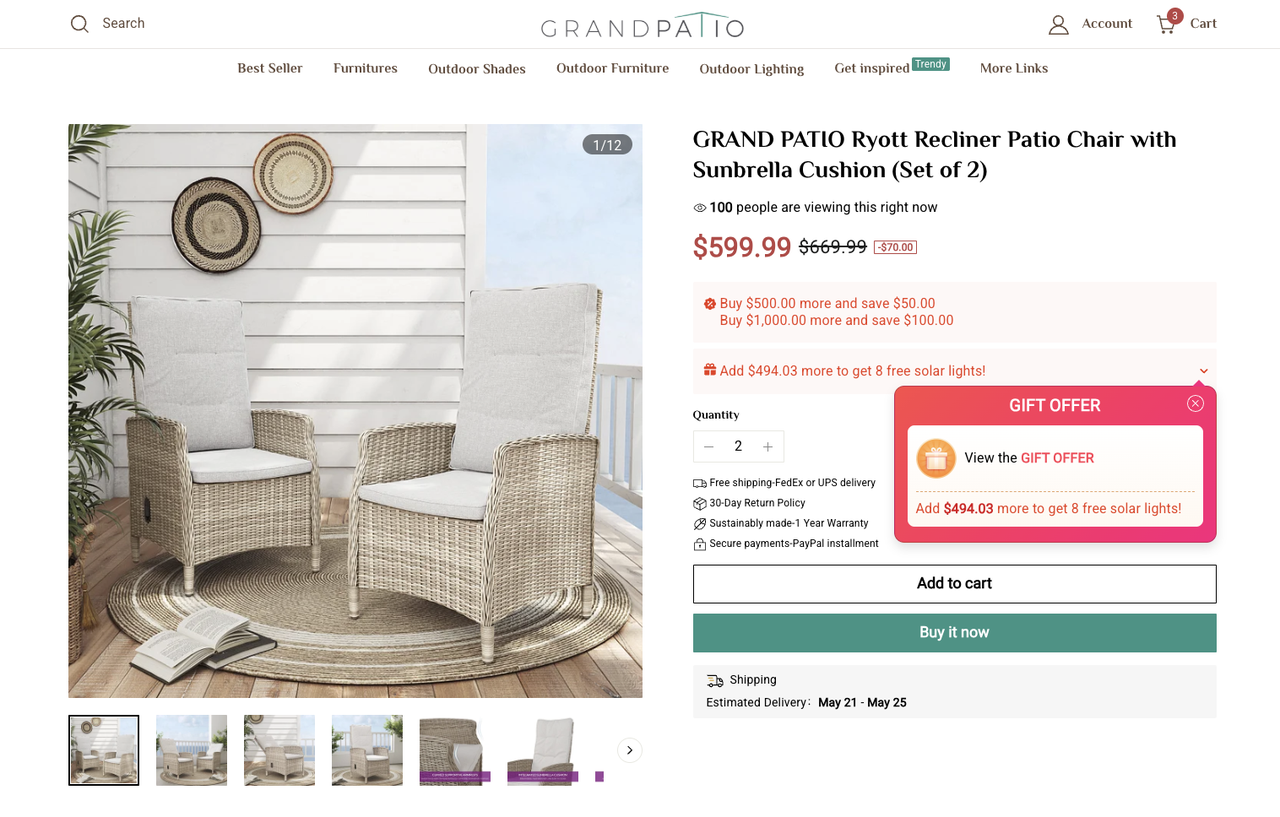Add the chairs to cart
The height and width of the screenshot is (817, 1280).
click(x=954, y=584)
